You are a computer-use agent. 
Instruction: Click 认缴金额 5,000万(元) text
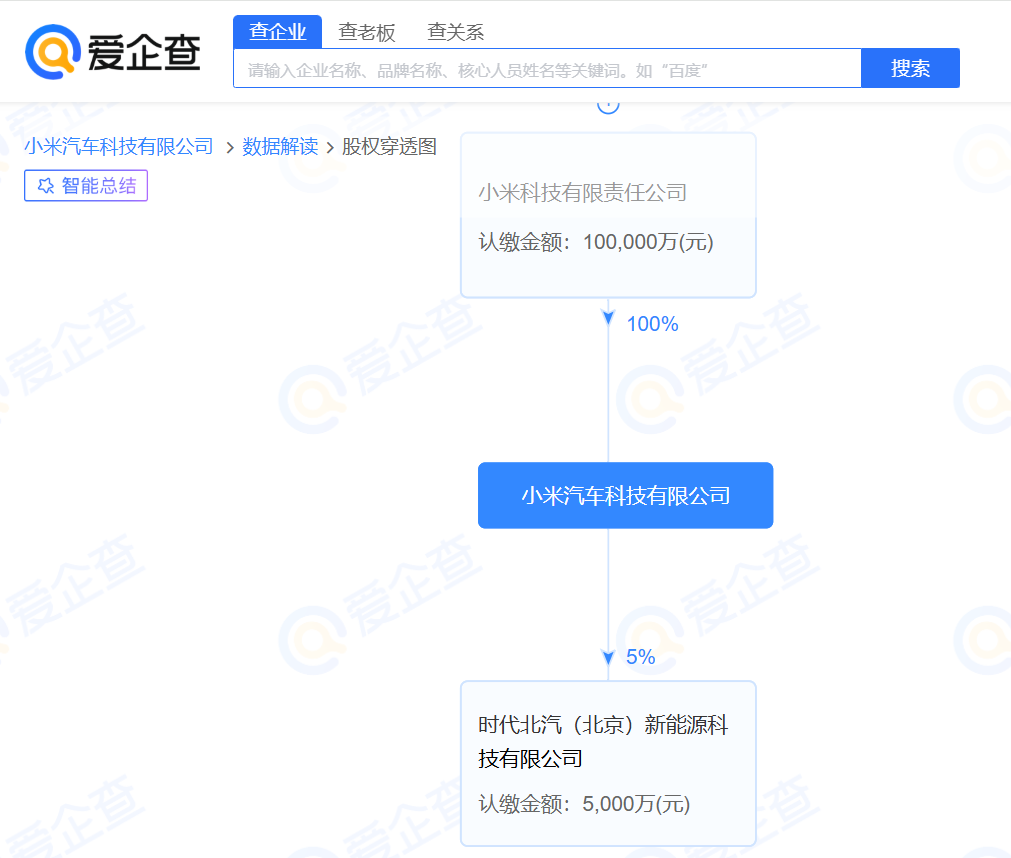584,804
